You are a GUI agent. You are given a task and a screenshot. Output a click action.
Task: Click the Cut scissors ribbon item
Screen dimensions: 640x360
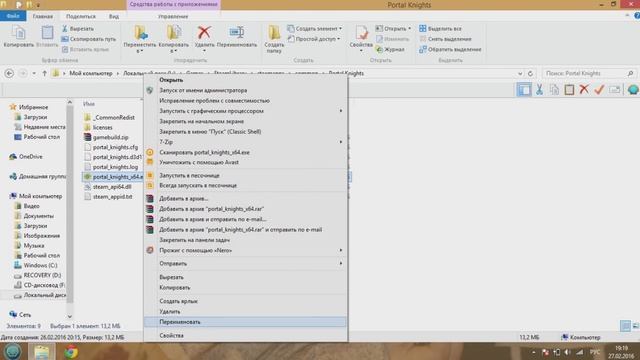[x=78, y=29]
